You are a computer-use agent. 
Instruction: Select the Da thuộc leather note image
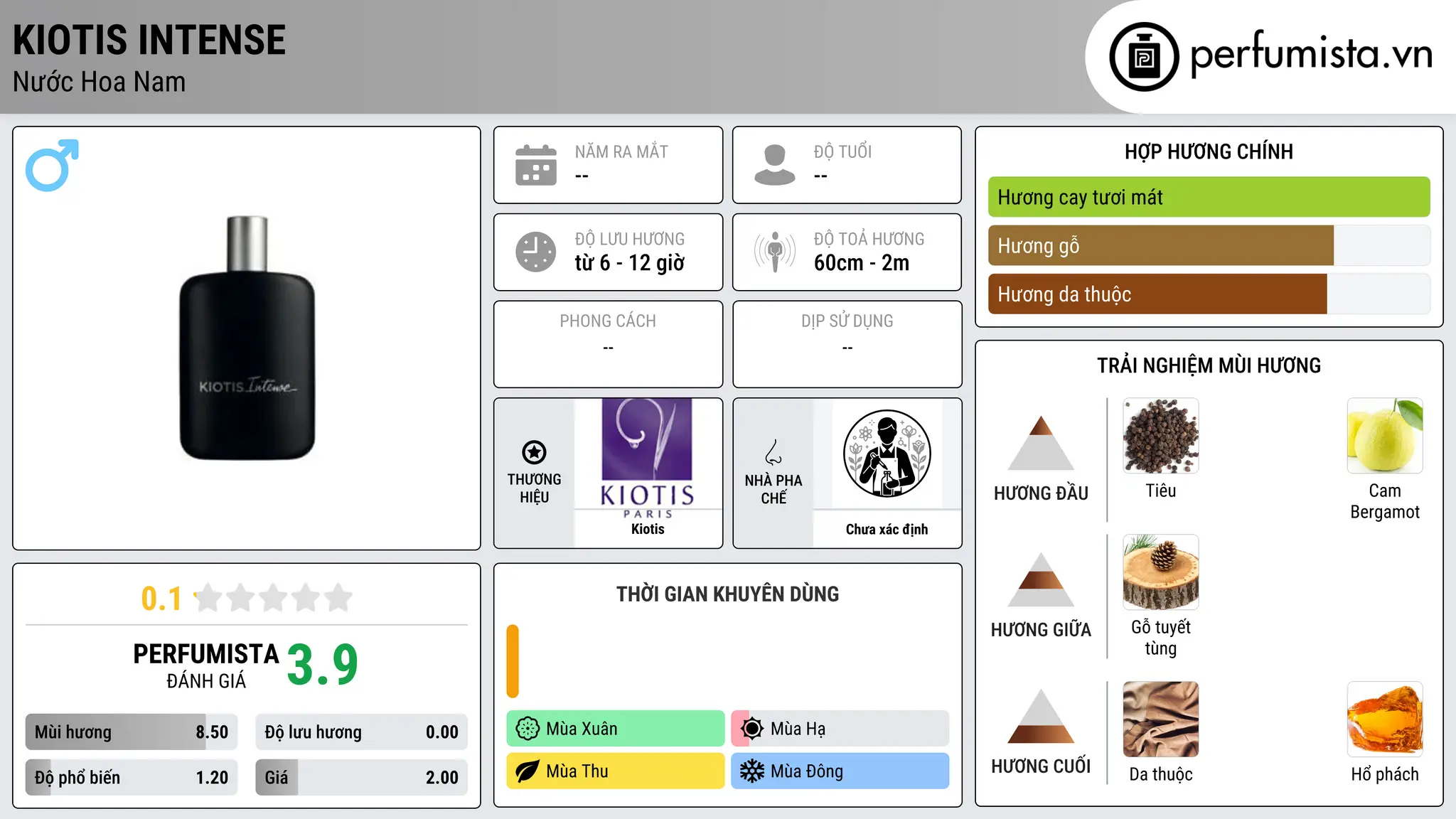1161,719
